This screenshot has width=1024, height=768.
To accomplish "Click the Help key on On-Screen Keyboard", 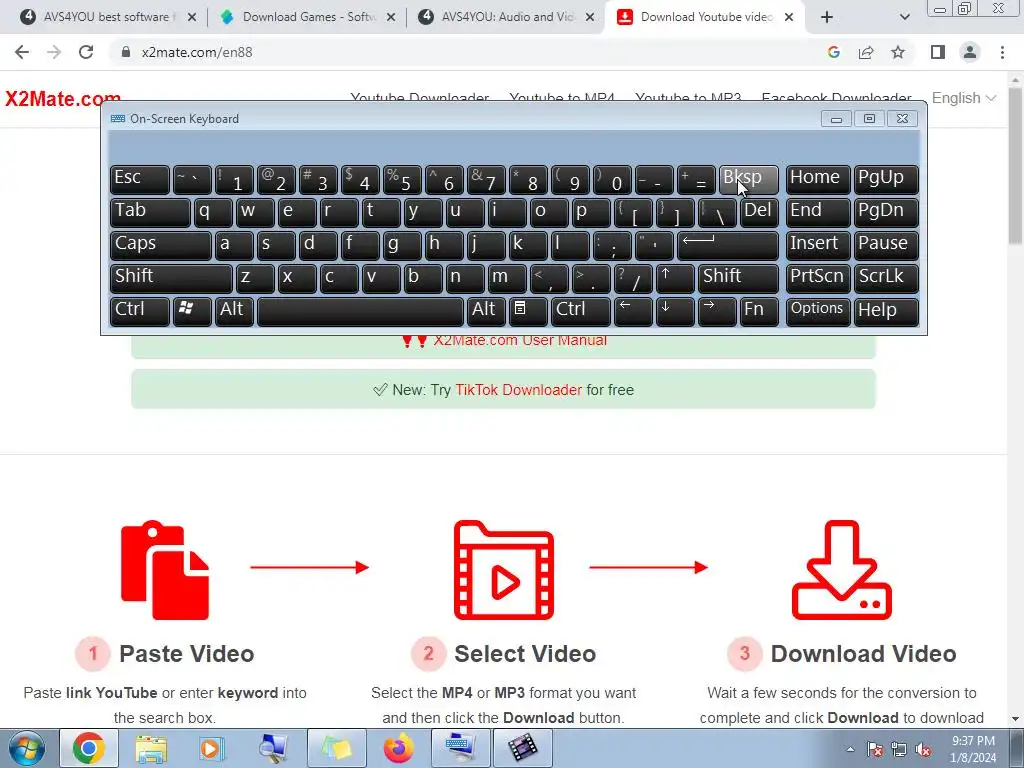I will point(886,311).
